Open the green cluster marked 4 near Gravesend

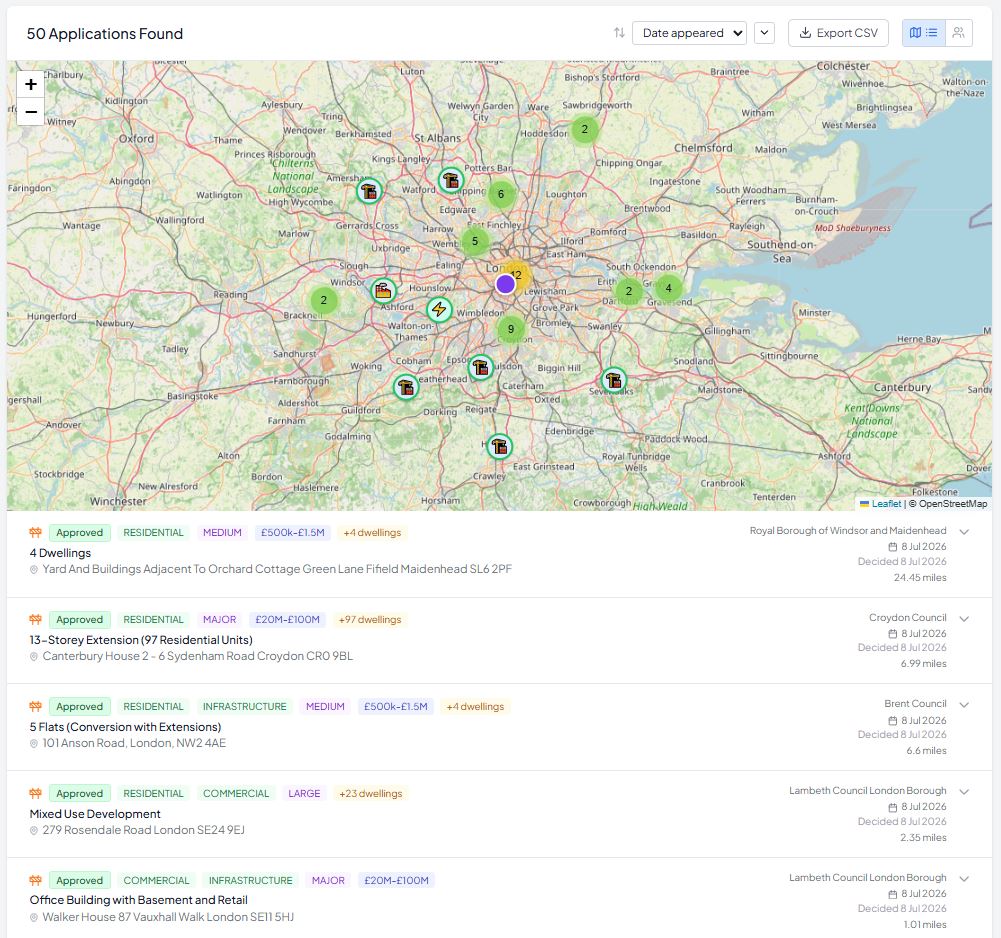668,288
